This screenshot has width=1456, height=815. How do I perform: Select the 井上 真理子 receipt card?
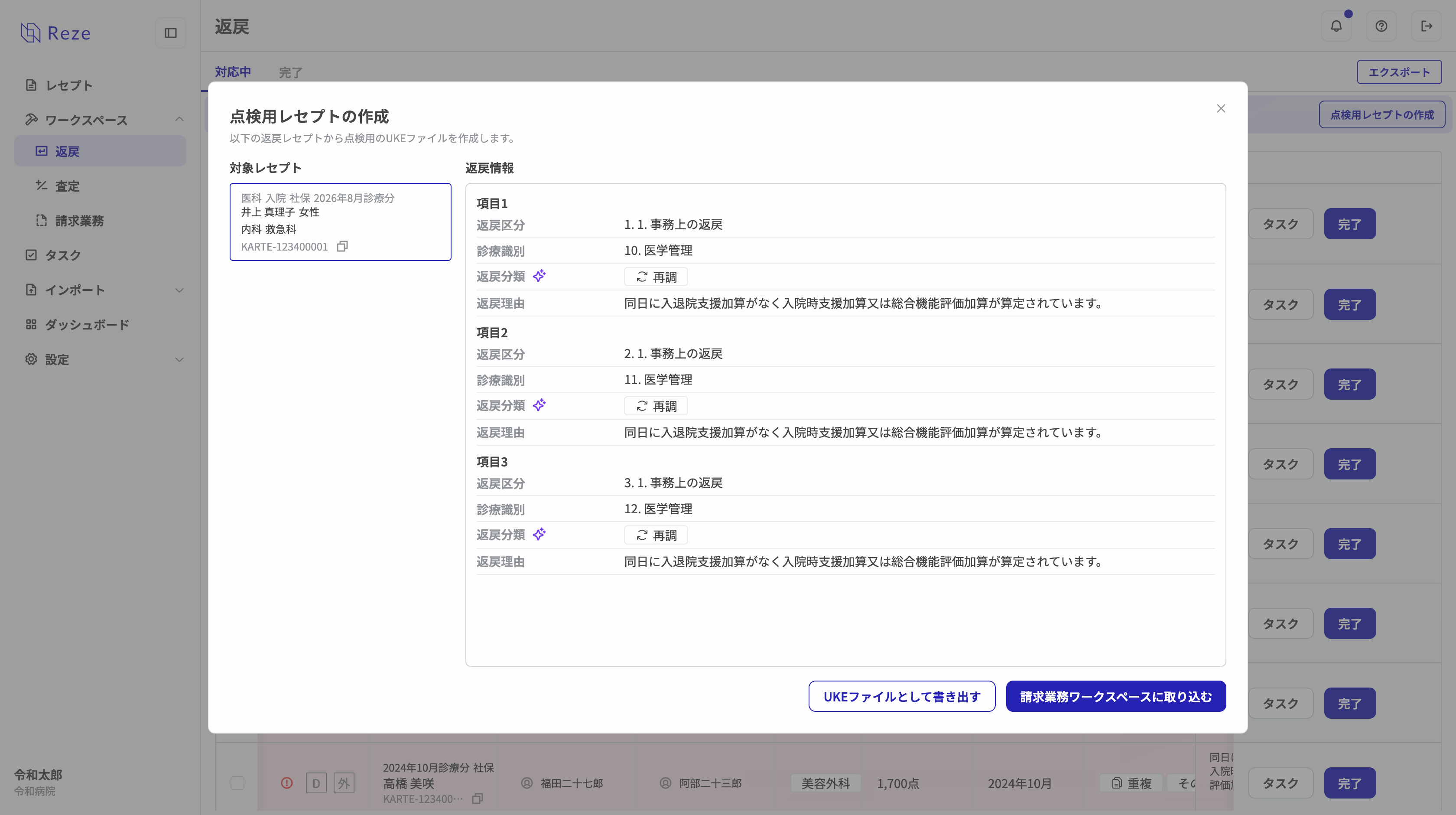(340, 222)
